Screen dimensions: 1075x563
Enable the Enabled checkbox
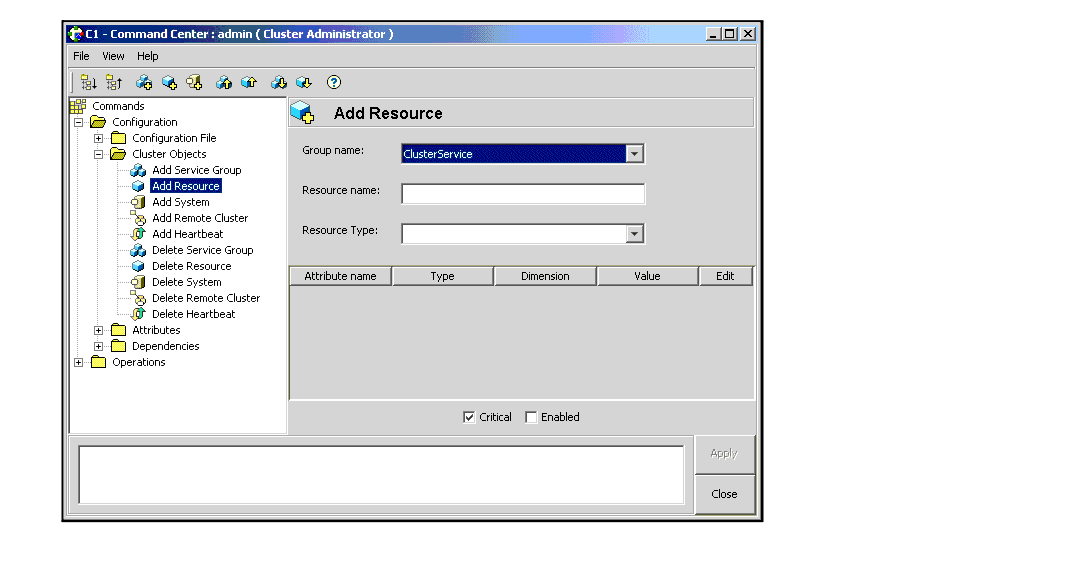tap(531, 417)
